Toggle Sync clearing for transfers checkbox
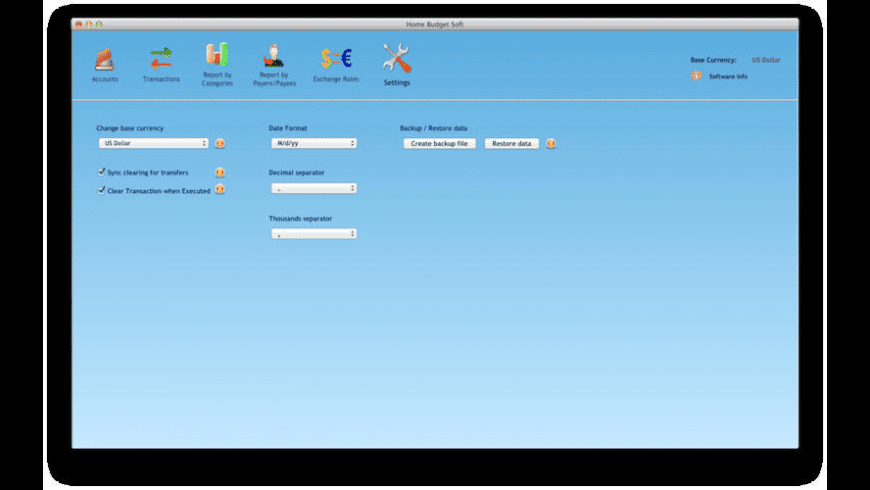This screenshot has height=490, width=870. (102, 172)
